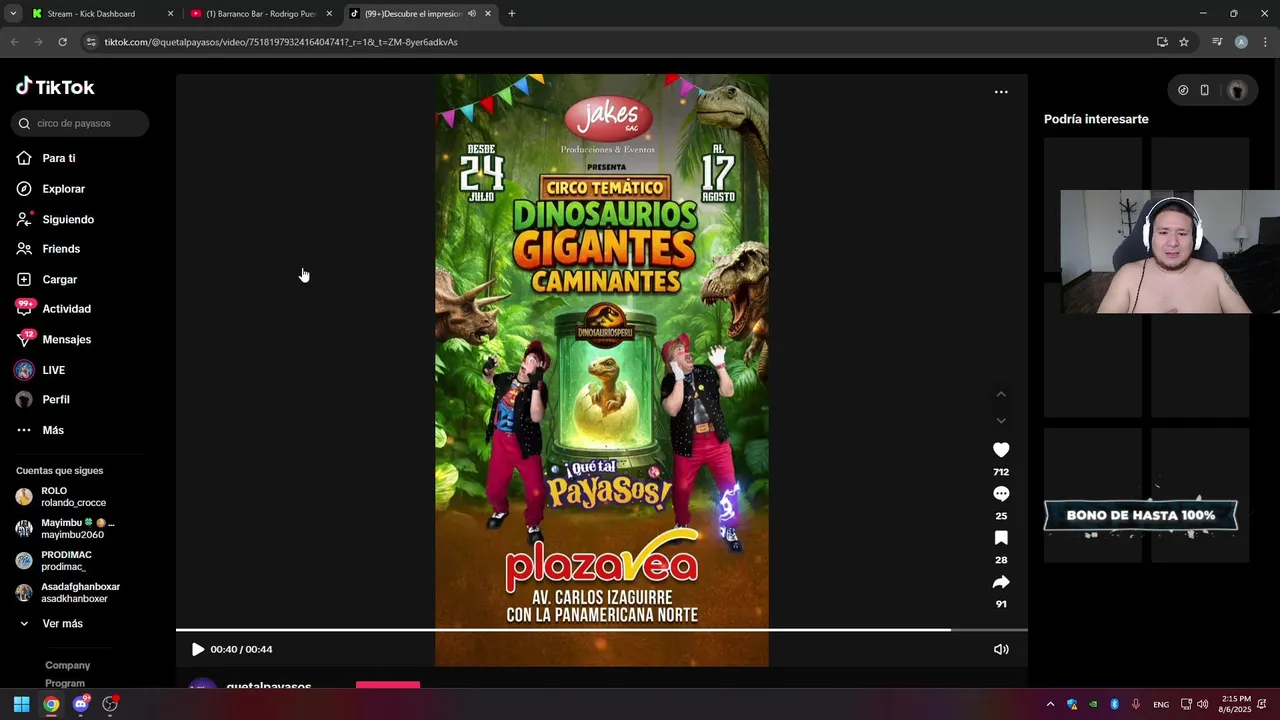Viewport: 1280px width, 720px height.
Task: Open the Chrome profile avatar
Action: tap(1241, 42)
